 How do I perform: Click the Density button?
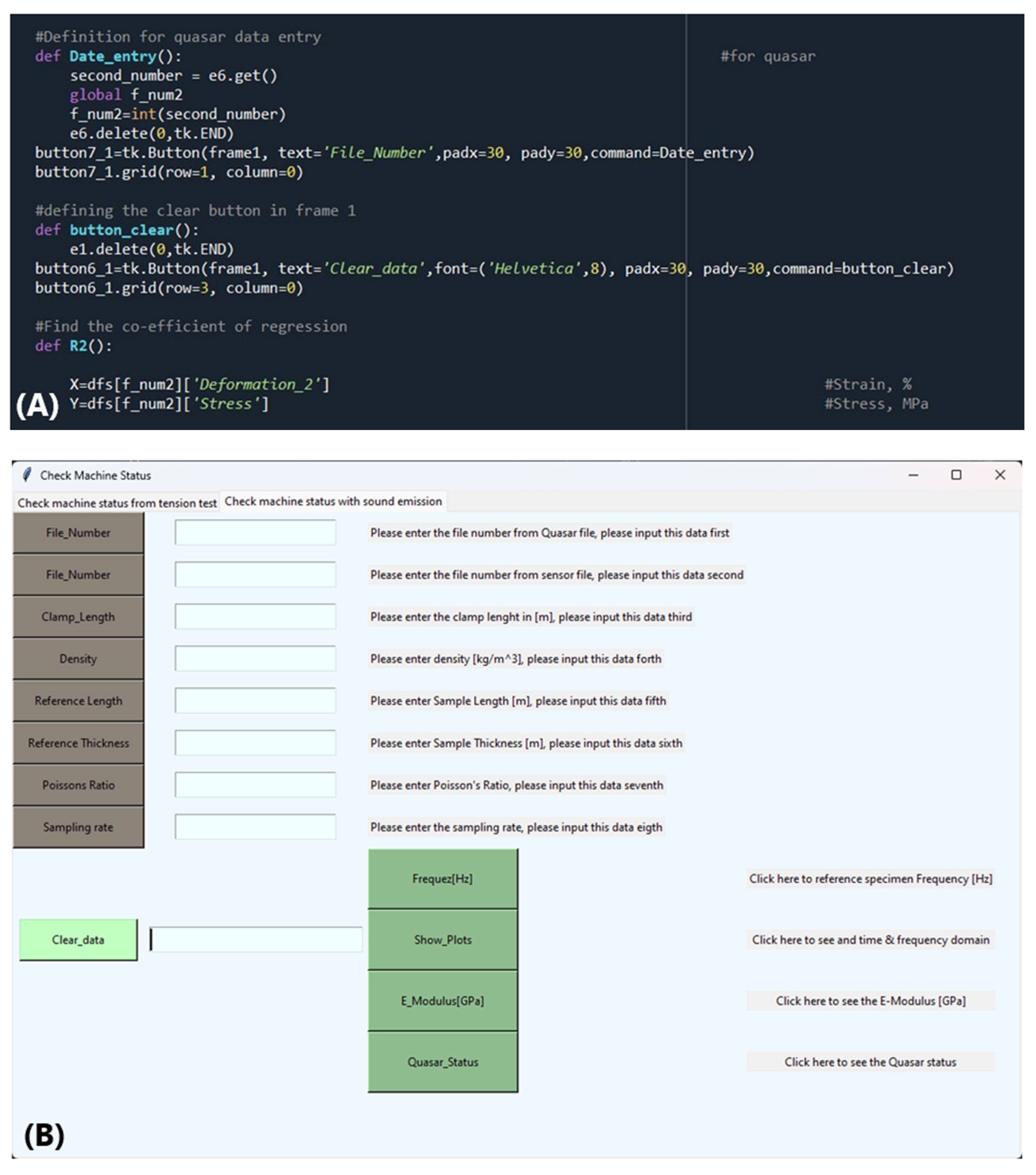[x=78, y=659]
